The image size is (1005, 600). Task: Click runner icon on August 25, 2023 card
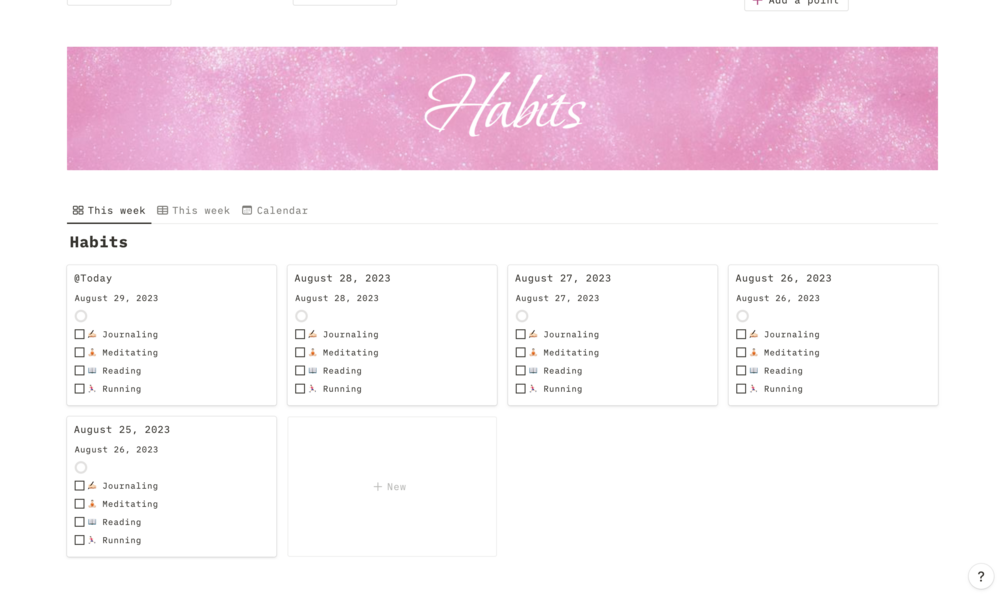tap(92, 540)
